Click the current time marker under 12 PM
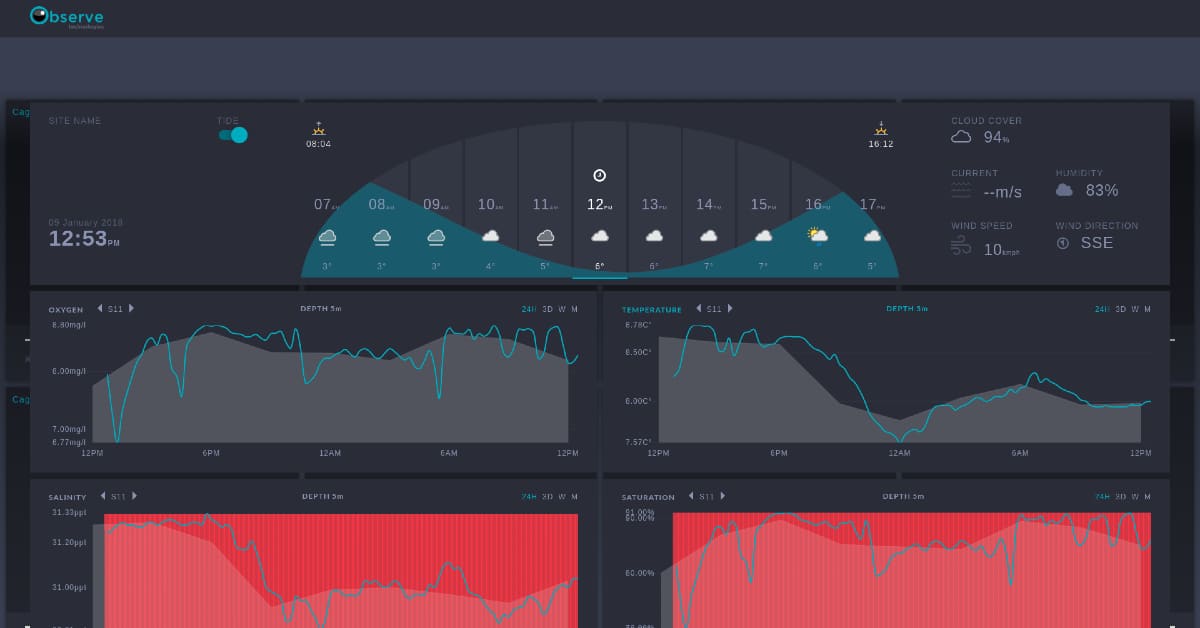The width and height of the screenshot is (1200, 628). coord(599,276)
